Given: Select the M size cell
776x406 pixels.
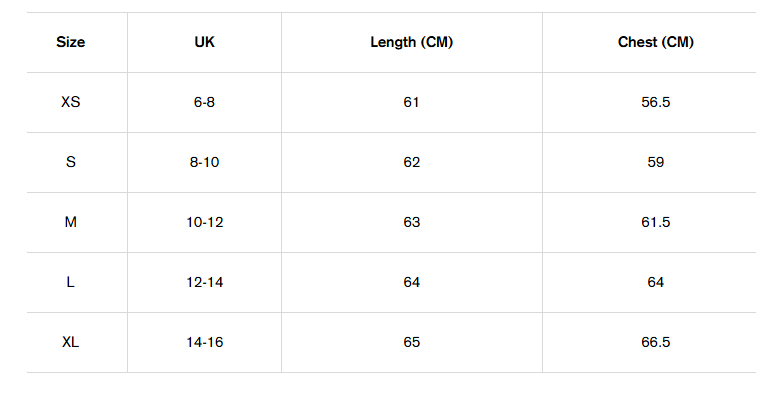Looking at the screenshot, I should [x=71, y=222].
